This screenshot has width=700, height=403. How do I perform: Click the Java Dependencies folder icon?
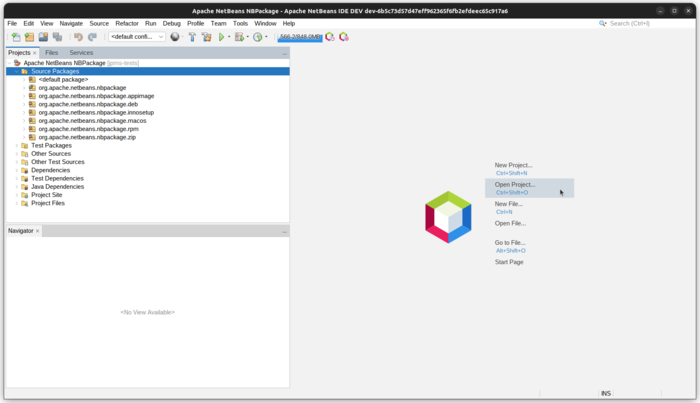(x=25, y=187)
